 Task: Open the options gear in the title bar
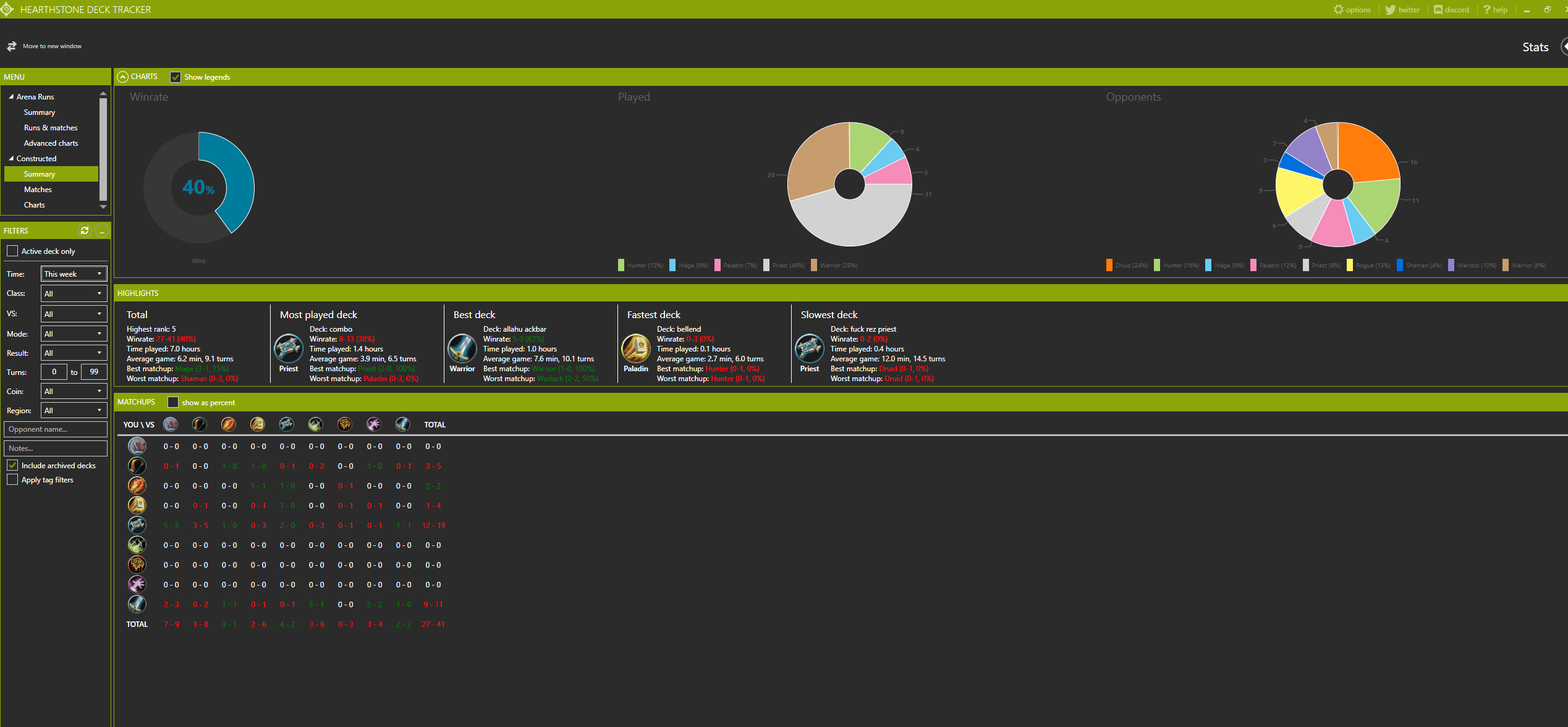[1339, 9]
